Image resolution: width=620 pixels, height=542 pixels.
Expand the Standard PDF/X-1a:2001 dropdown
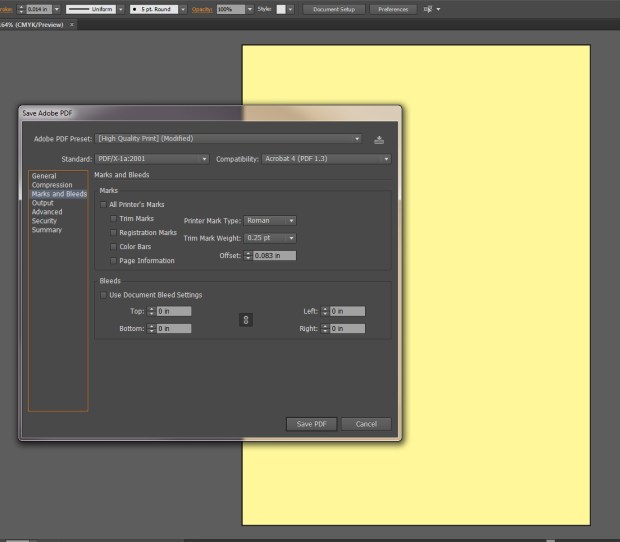coord(151,158)
